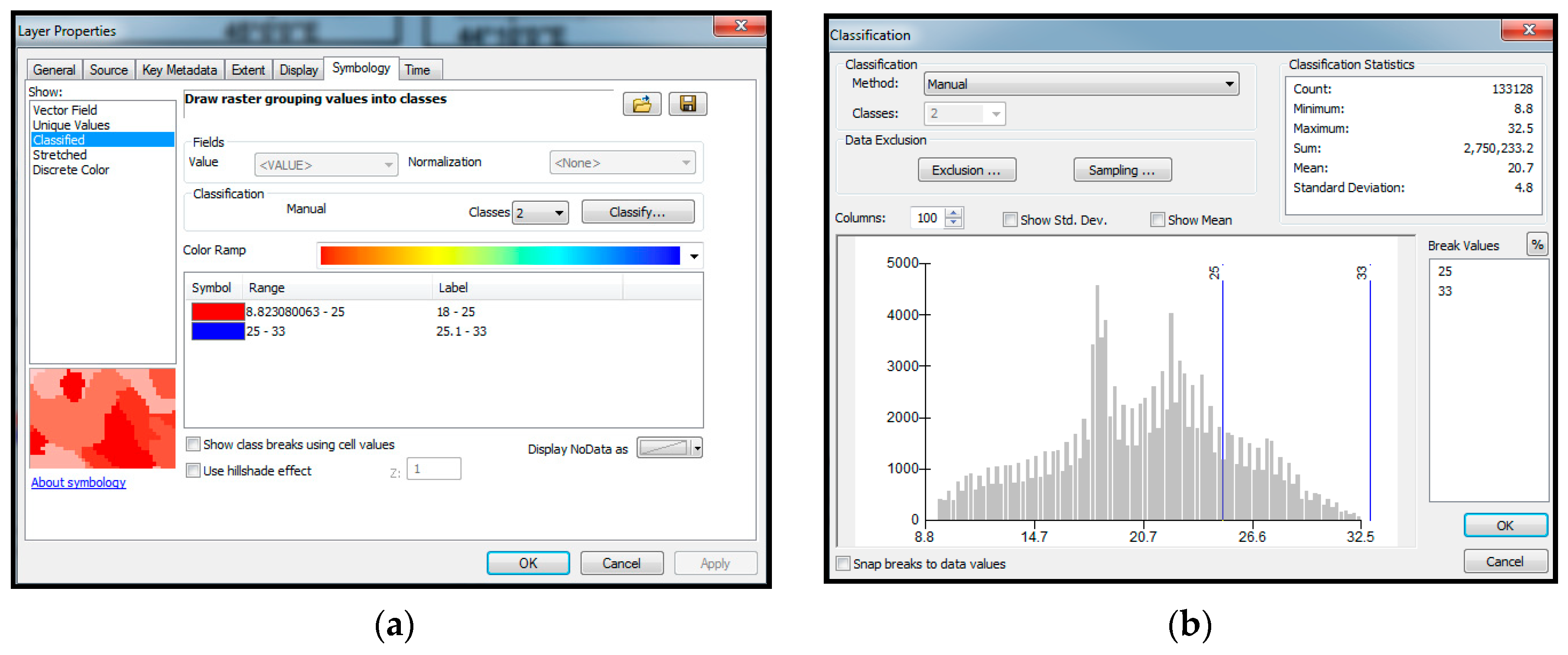Viewport: 1568px width, 655px height.
Task: Click the blue class symbol swatch
Action: pos(217,331)
